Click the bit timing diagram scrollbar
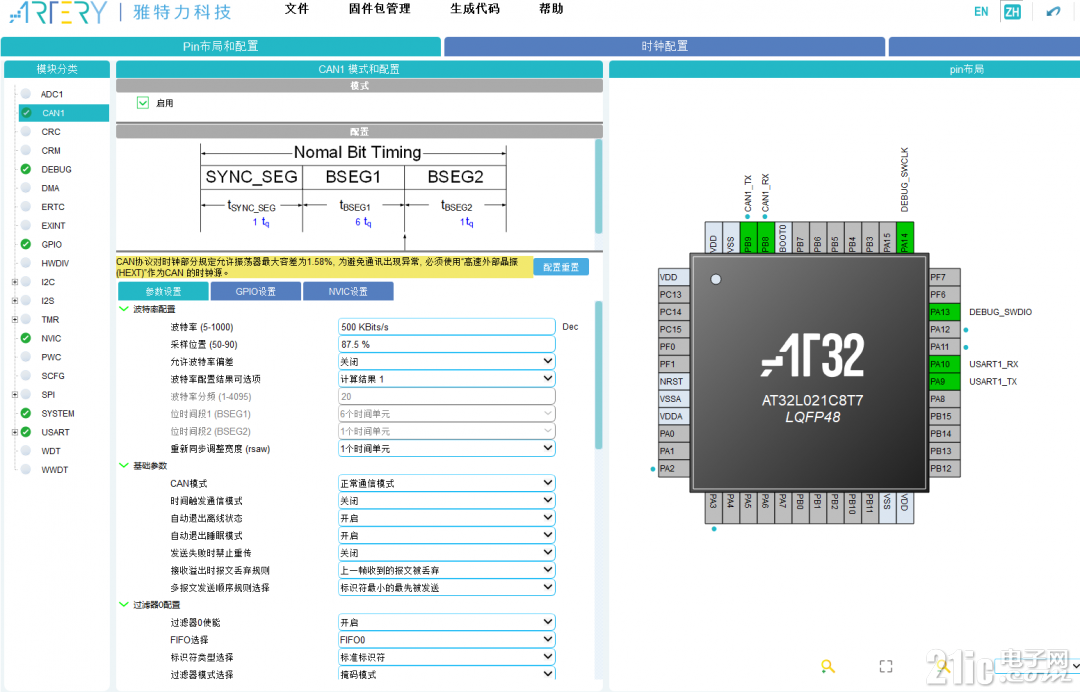 [599, 186]
